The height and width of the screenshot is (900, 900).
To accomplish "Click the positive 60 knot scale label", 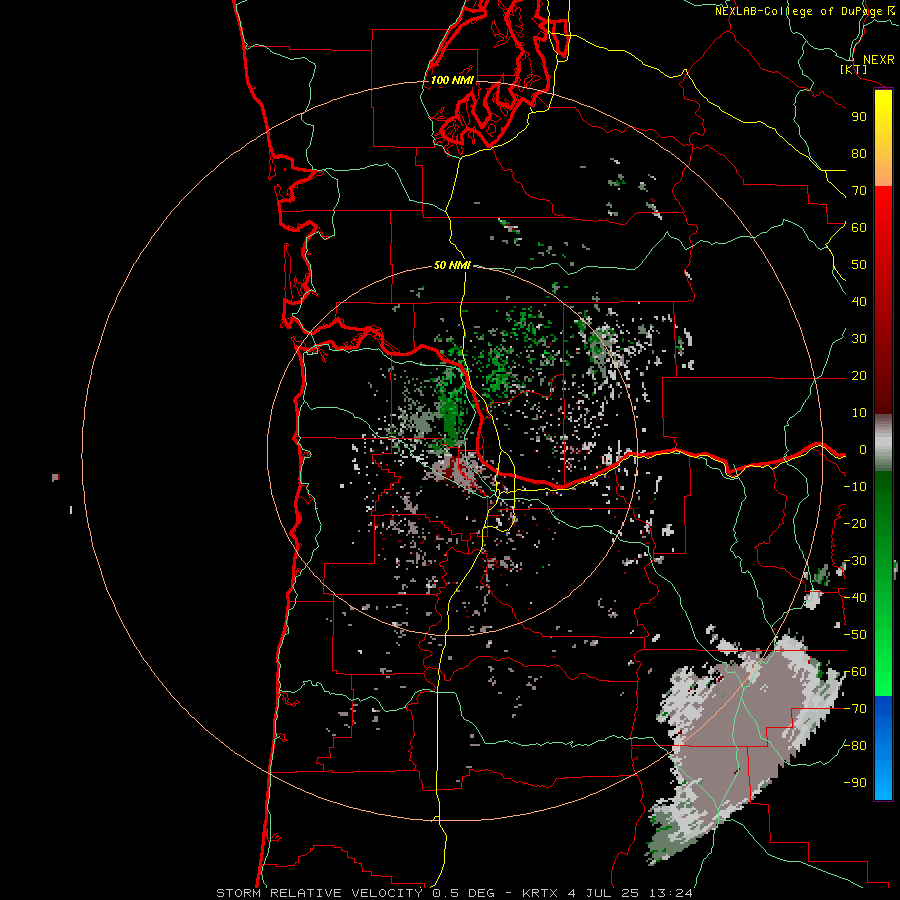I will tap(859, 228).
